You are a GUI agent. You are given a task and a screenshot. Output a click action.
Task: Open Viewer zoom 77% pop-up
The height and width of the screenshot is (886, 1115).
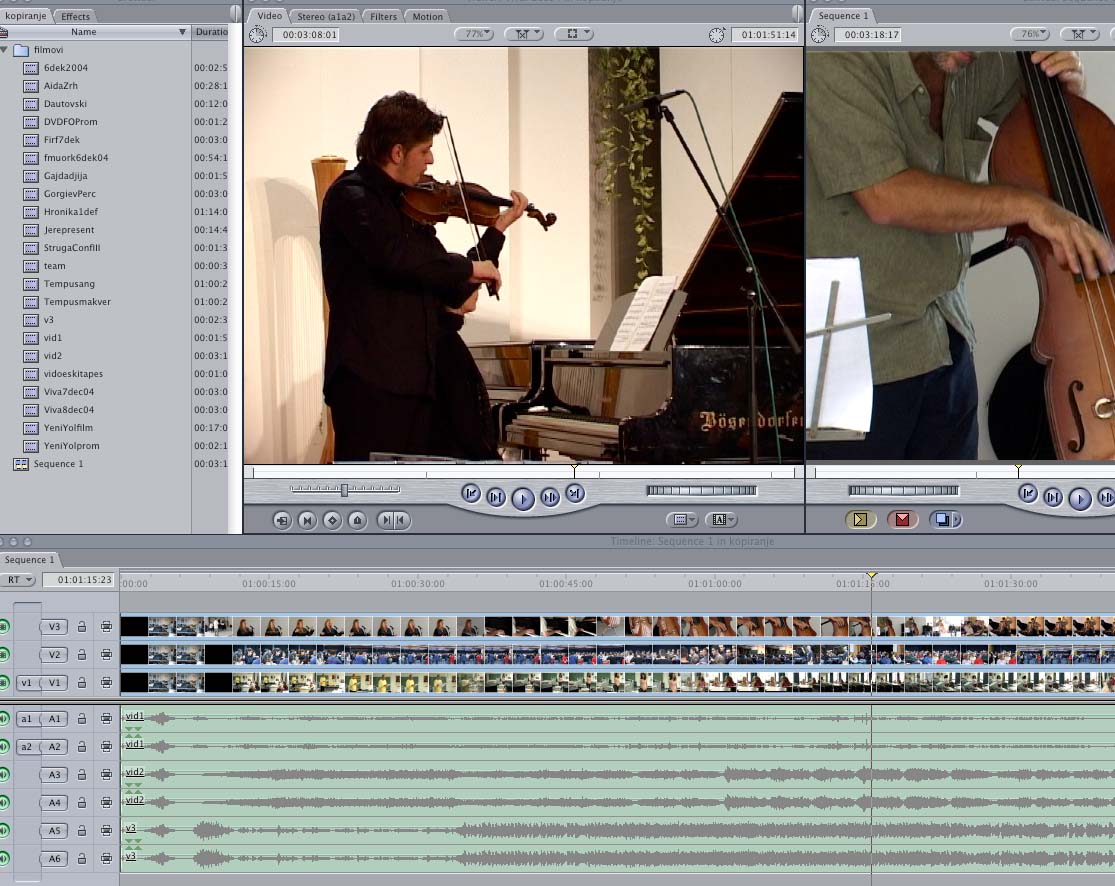(x=474, y=34)
